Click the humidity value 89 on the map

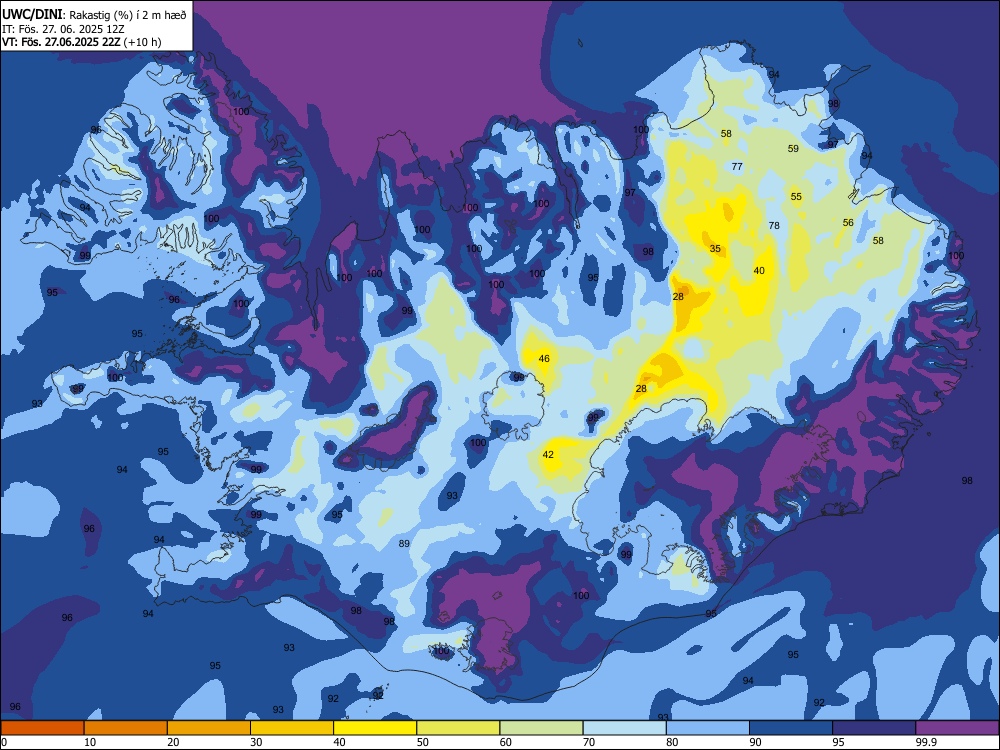[x=404, y=543]
